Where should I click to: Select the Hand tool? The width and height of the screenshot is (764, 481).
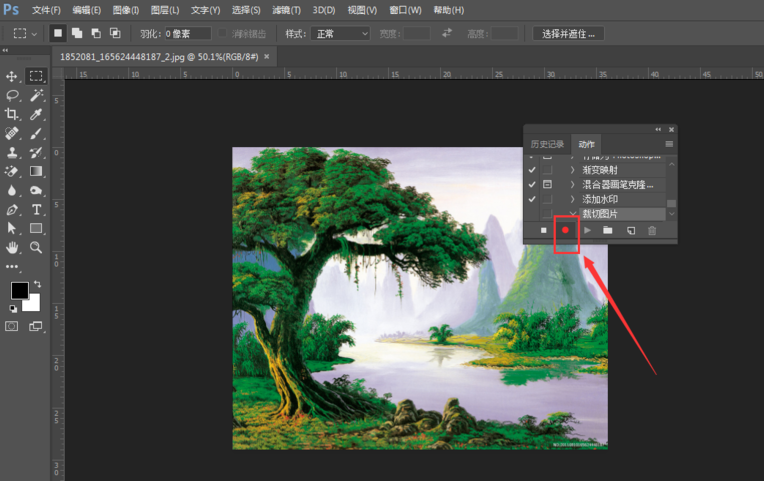click(12, 247)
